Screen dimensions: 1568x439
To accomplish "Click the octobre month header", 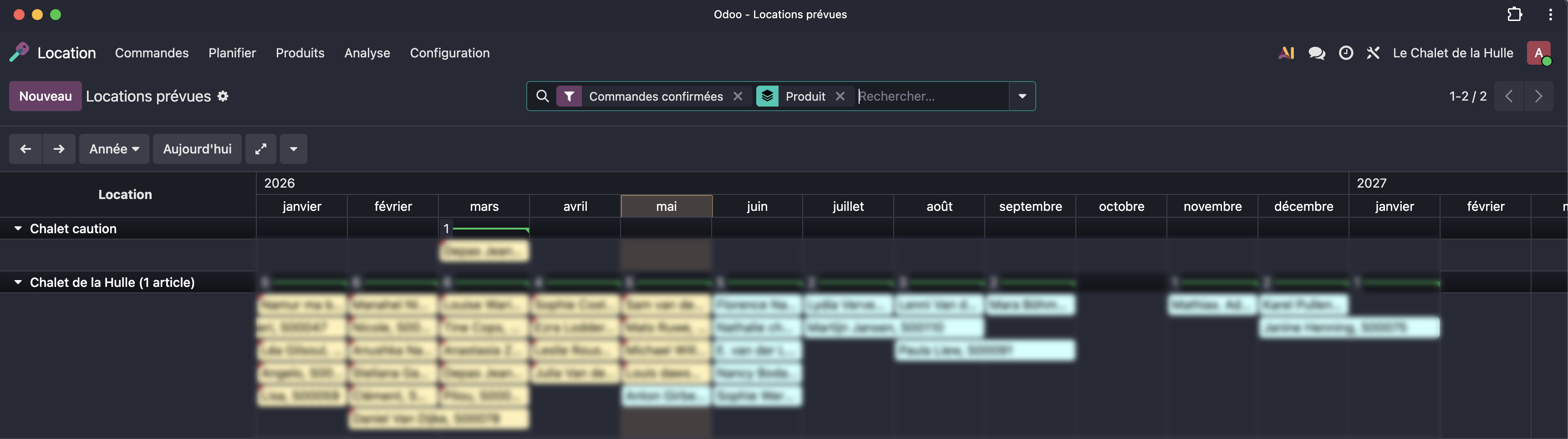I will point(1121,206).
